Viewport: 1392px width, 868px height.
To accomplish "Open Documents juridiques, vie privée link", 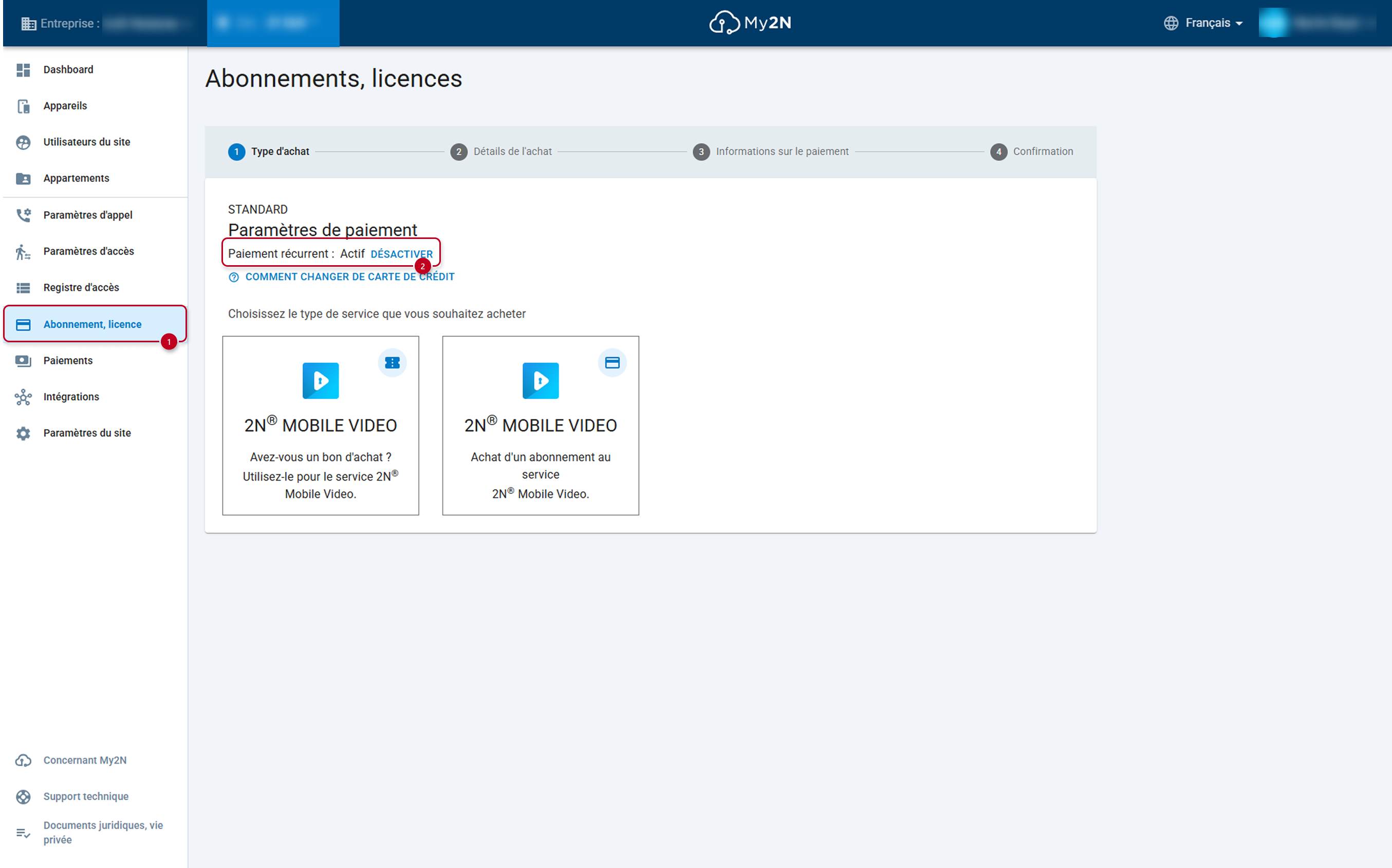I will (x=103, y=833).
